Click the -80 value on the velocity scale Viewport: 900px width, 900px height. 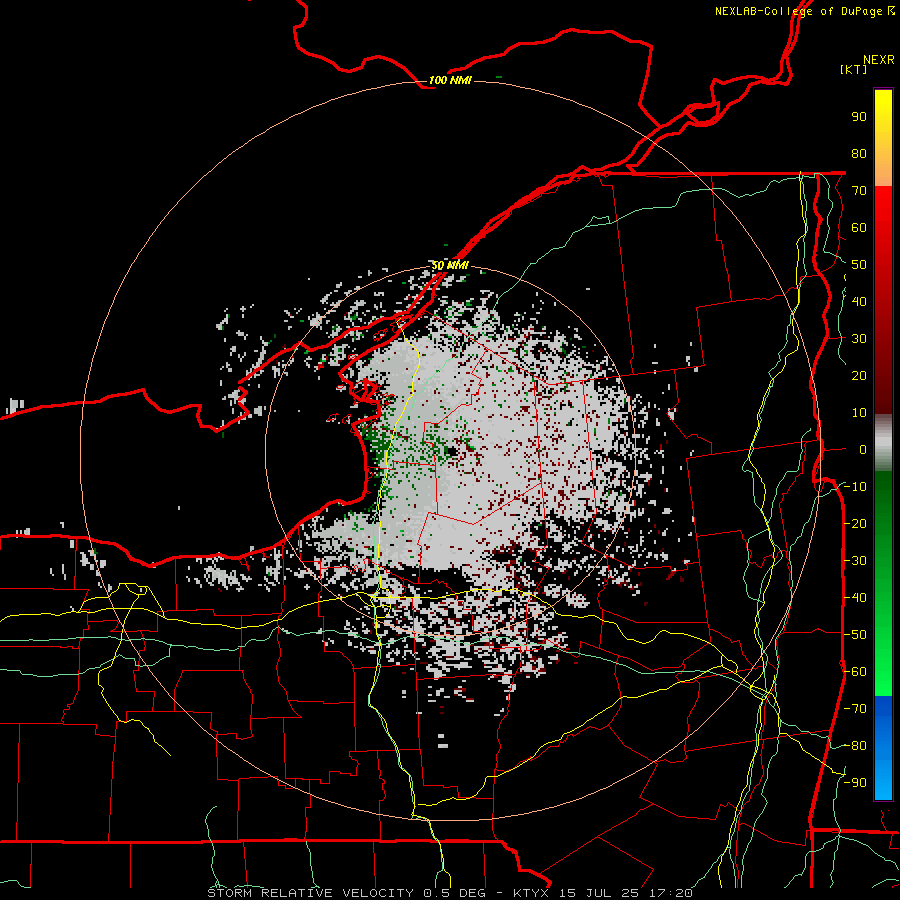pos(855,746)
